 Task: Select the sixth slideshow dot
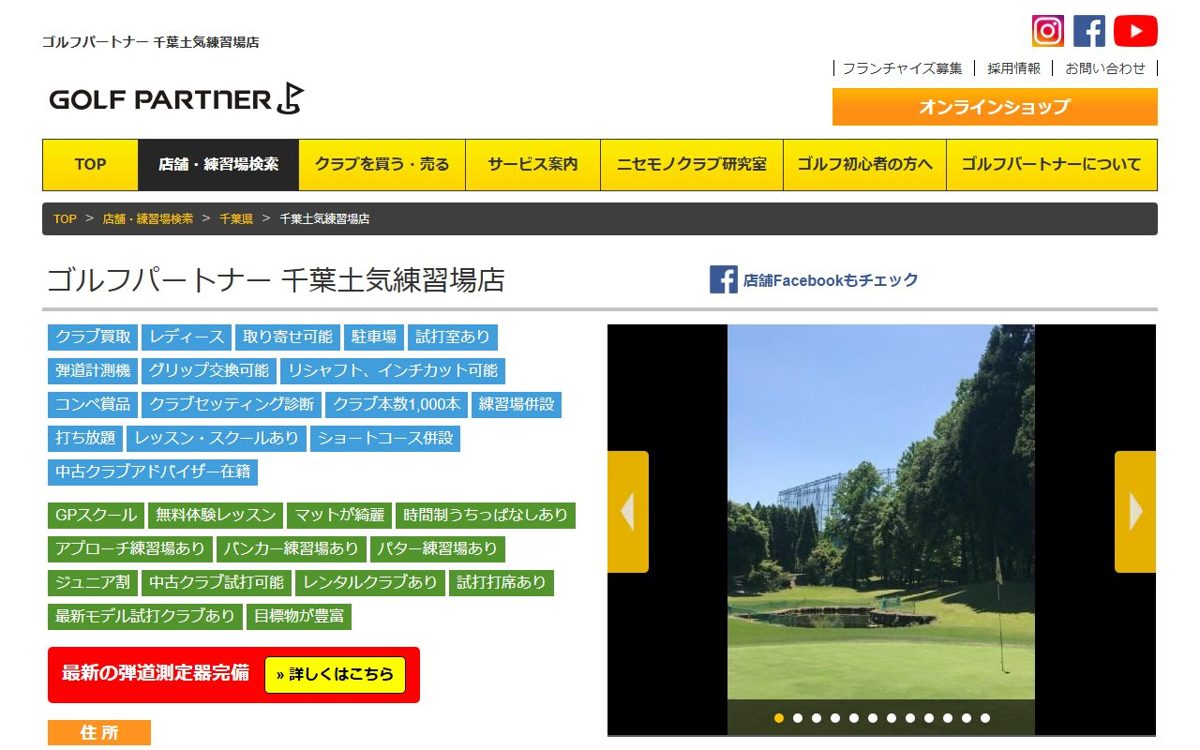pos(873,718)
